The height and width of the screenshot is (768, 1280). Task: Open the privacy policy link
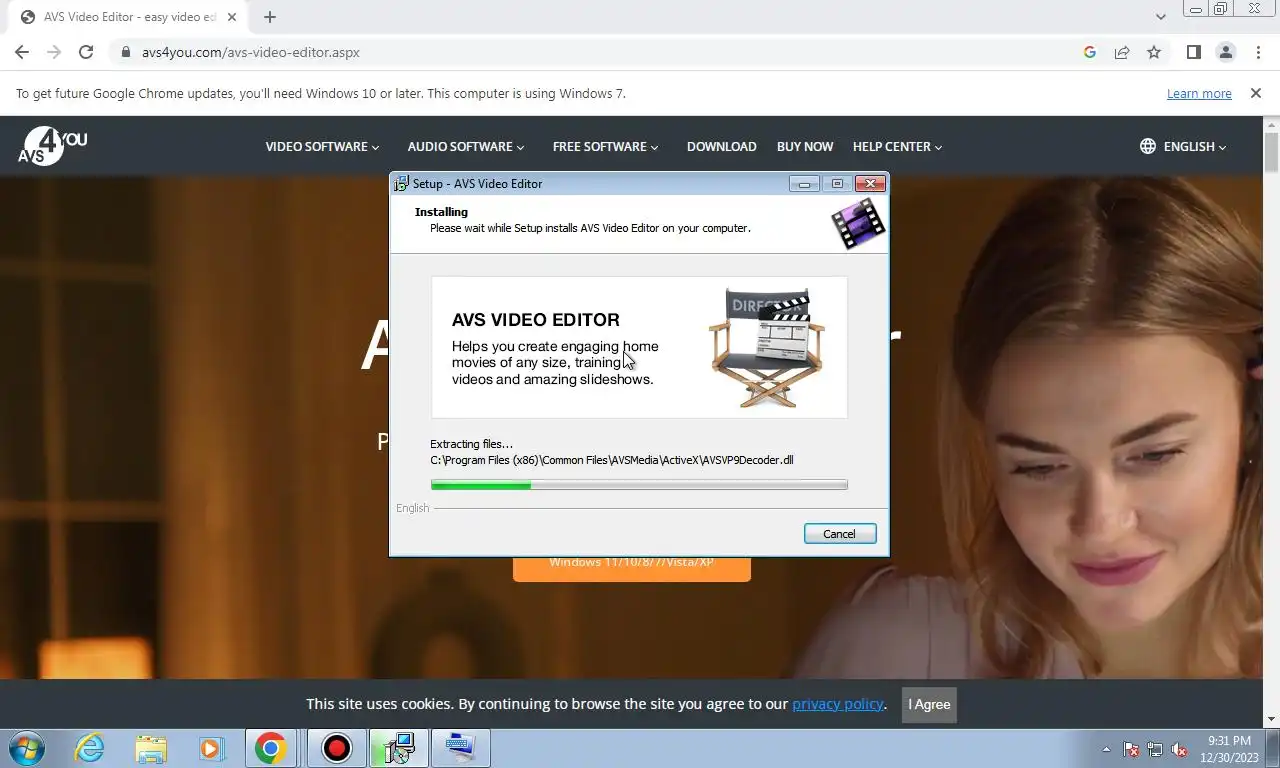[x=838, y=704]
